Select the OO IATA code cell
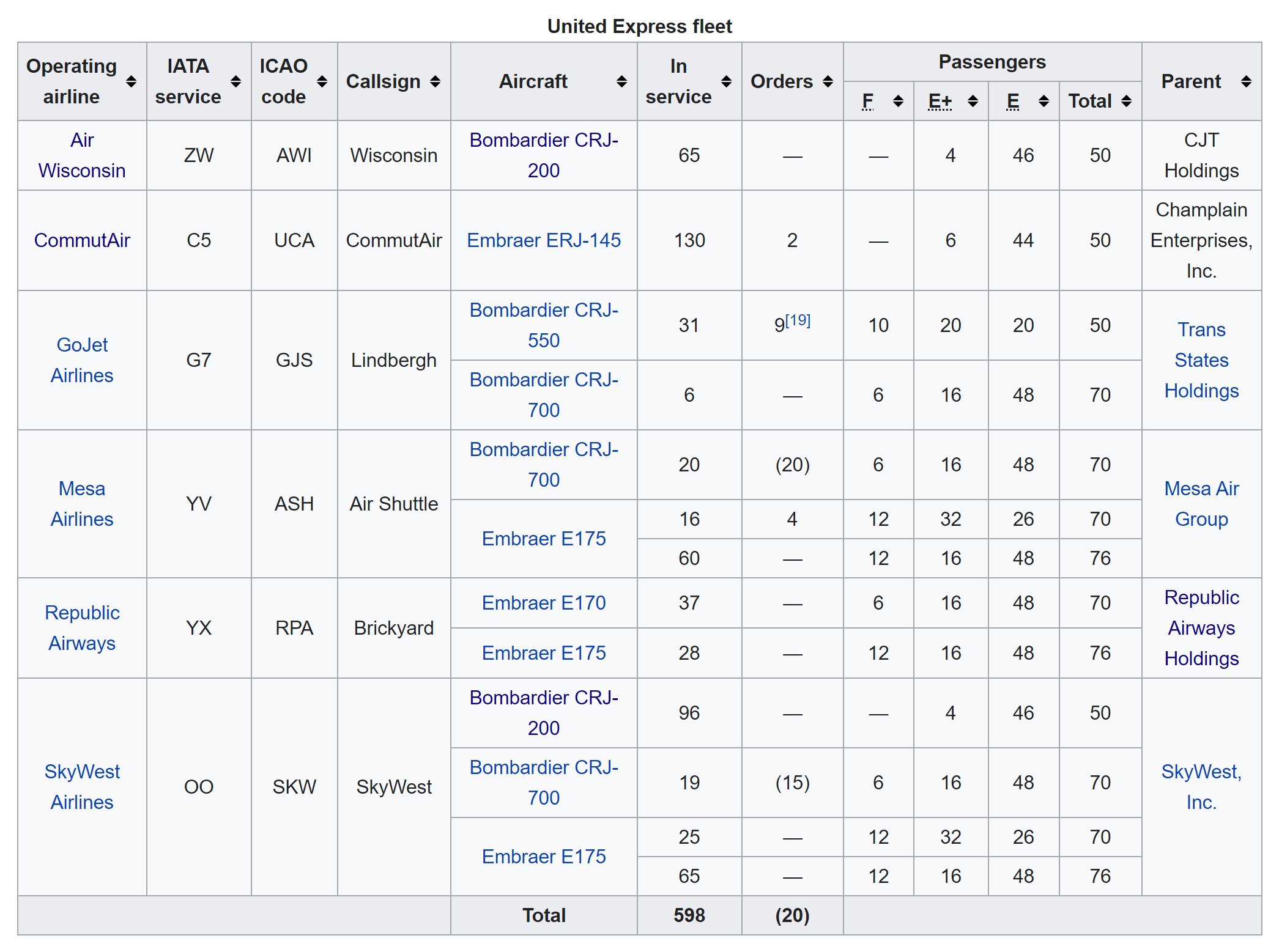This screenshot has width=1279, height=952. pos(199,787)
